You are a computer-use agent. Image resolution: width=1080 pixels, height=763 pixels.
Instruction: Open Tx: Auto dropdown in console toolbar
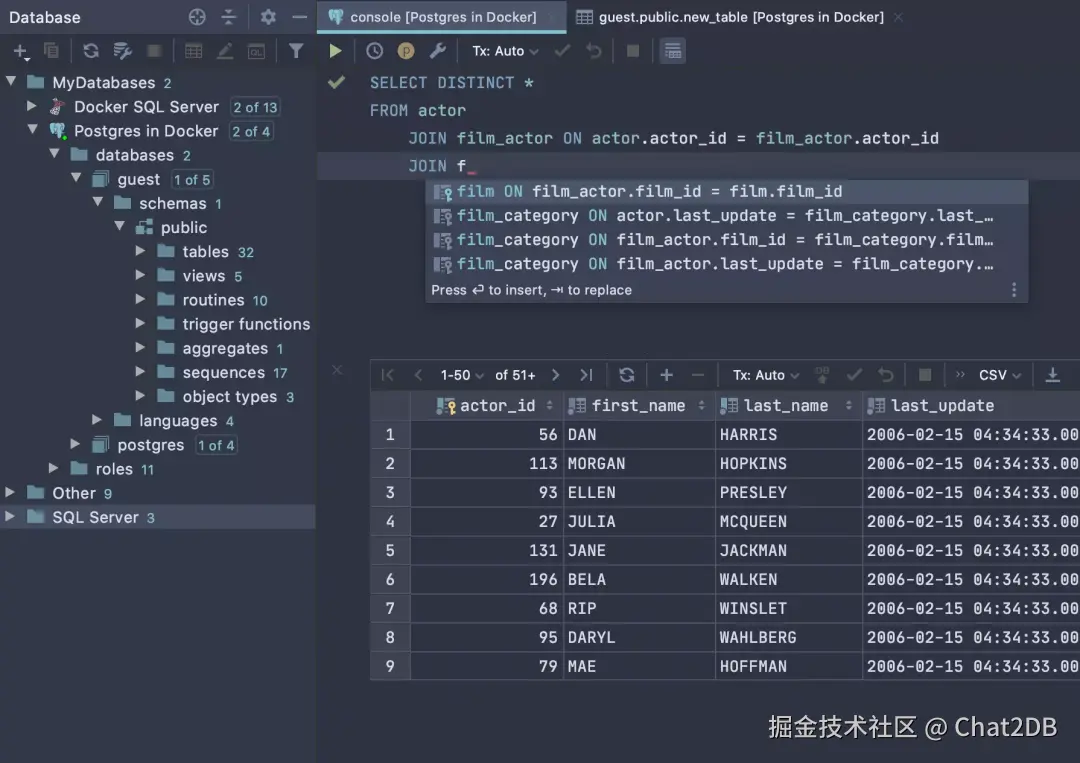[505, 51]
